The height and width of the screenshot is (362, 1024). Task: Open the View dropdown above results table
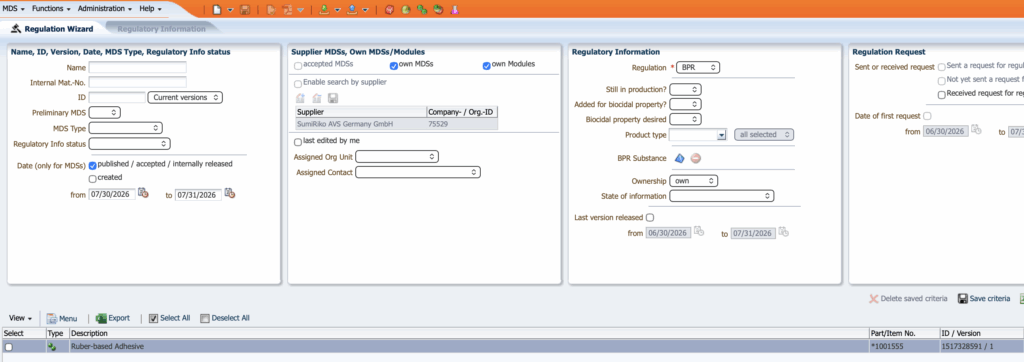pos(21,318)
